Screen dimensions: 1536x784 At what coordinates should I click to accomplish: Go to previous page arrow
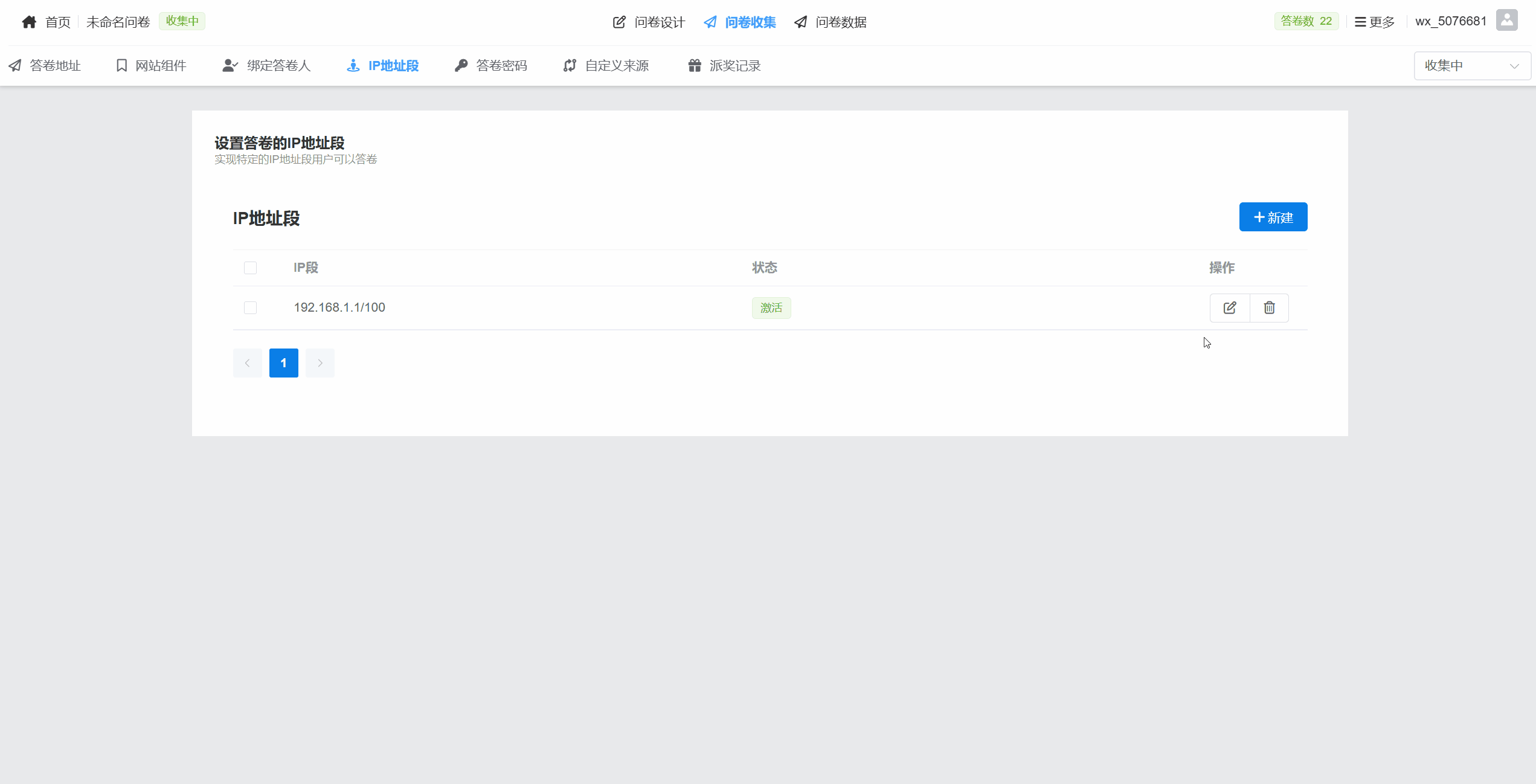pos(247,363)
